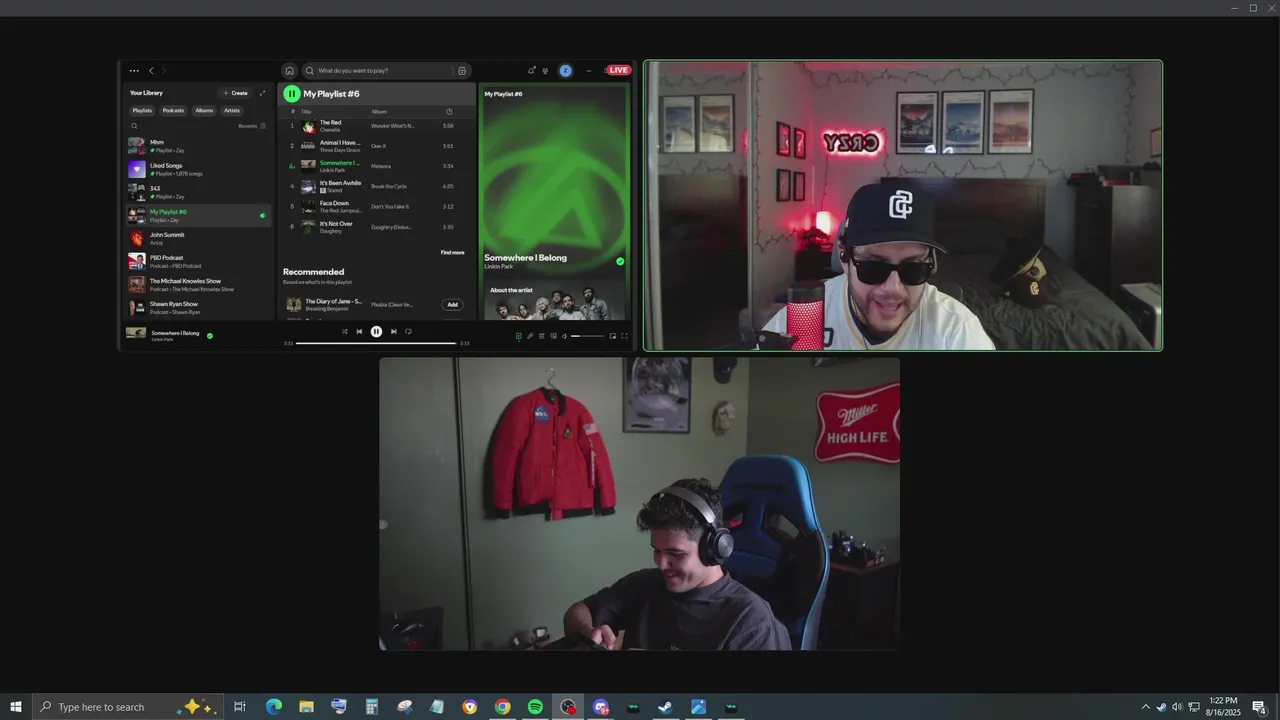
Task: Open the Mhm playlist in the library
Action: pyautogui.click(x=198, y=146)
